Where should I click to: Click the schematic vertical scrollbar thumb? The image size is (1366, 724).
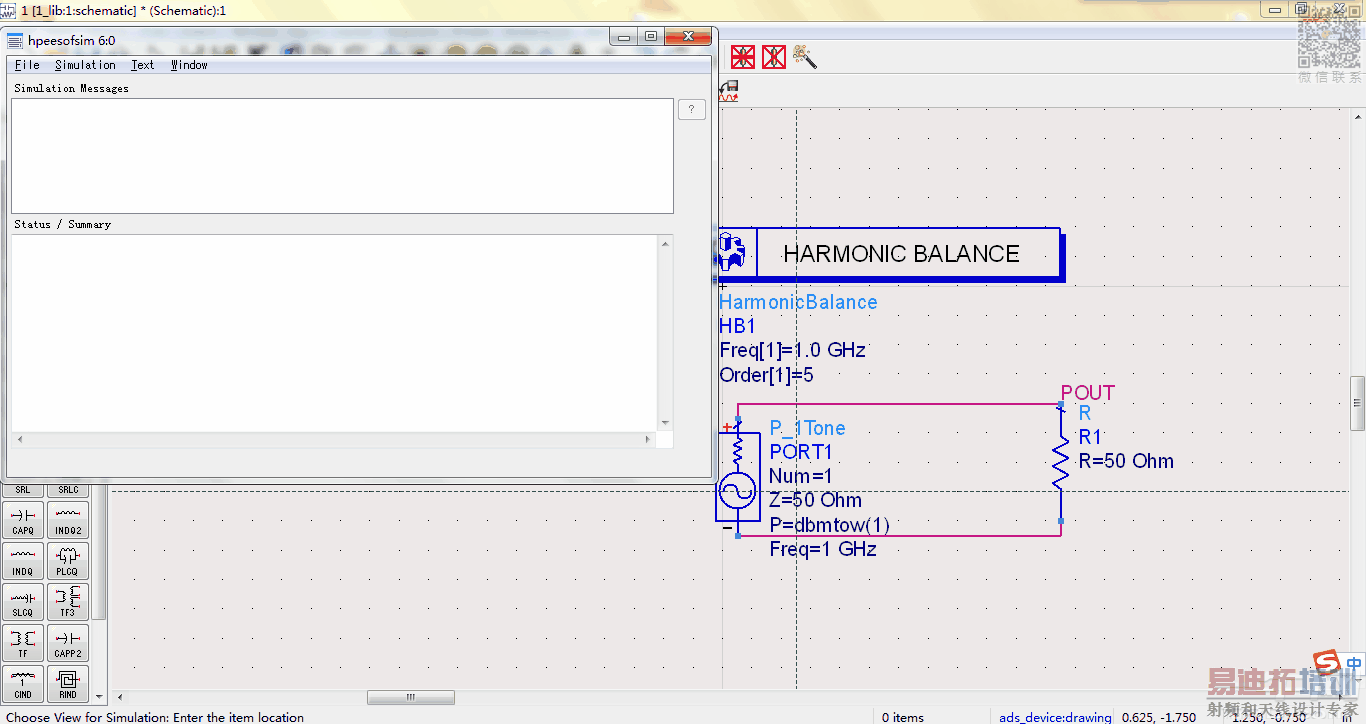point(1358,403)
